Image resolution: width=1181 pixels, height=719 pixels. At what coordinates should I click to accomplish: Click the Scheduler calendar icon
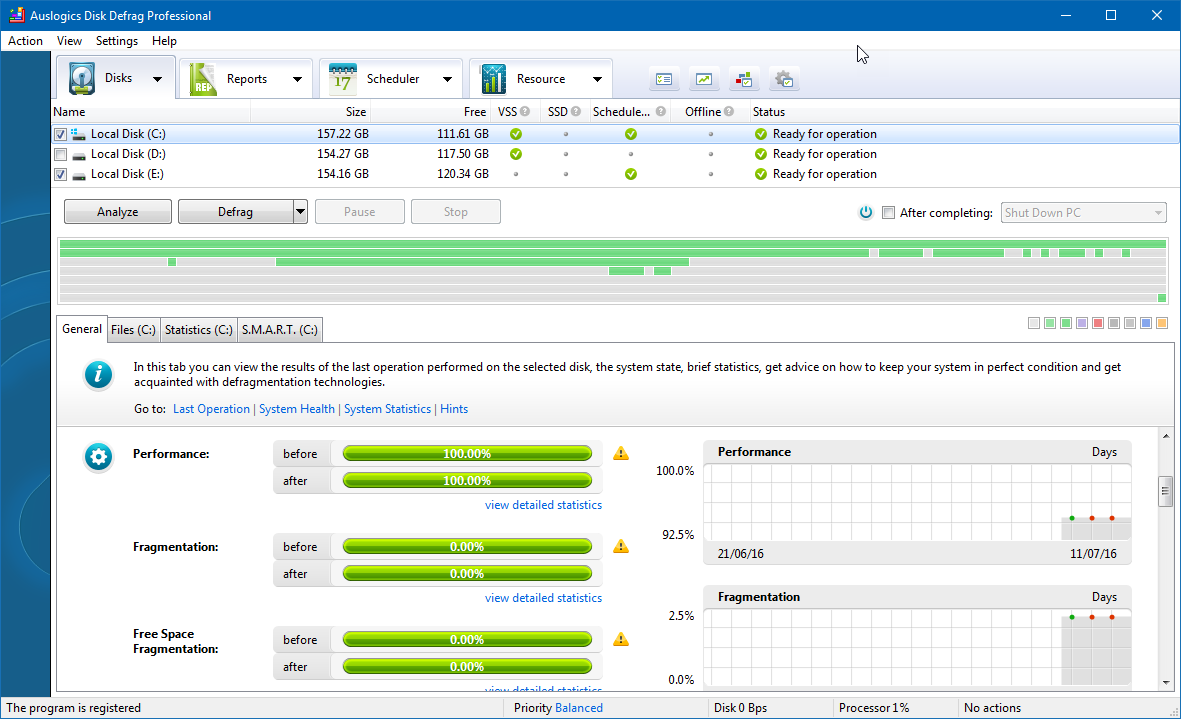tap(343, 79)
